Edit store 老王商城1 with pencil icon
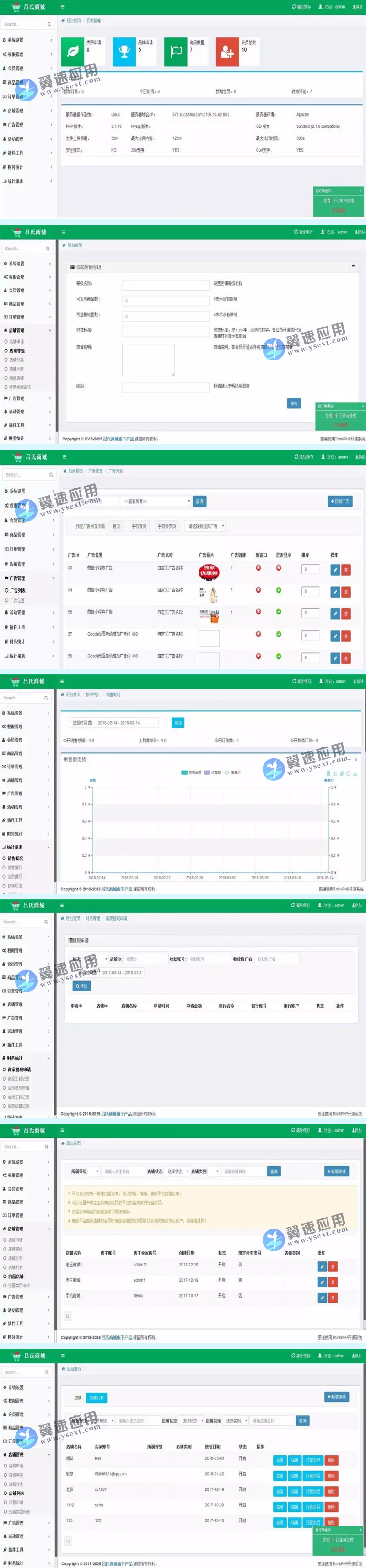Viewport: 366px width, 1568px height. 322,1266
